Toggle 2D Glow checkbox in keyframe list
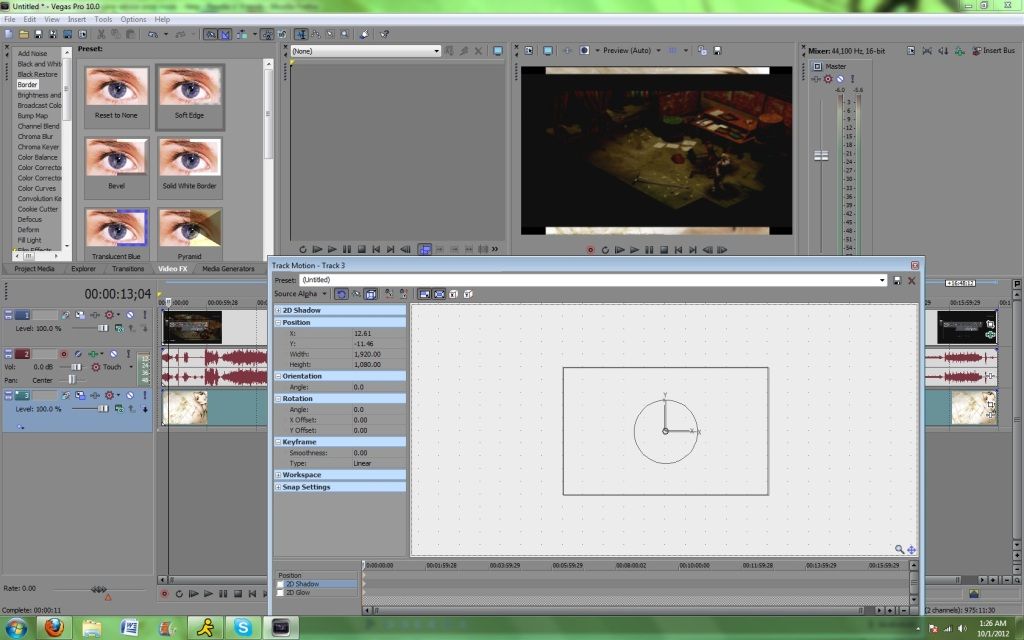Image resolution: width=1024 pixels, height=640 pixels. pos(280,592)
